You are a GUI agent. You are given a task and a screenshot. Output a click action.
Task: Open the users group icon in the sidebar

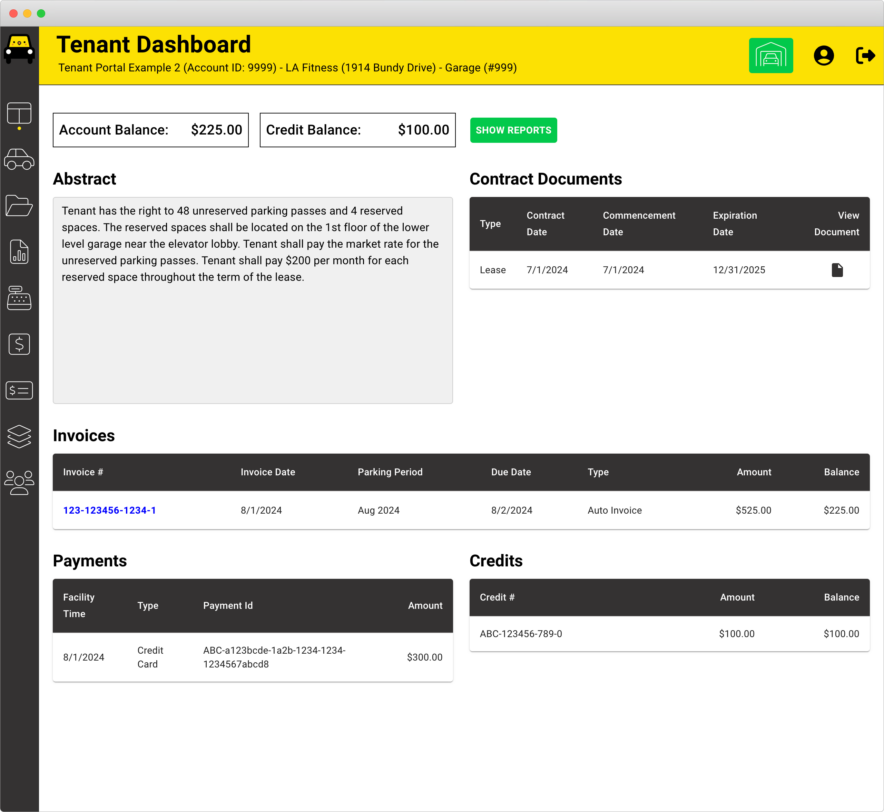[x=19, y=482]
